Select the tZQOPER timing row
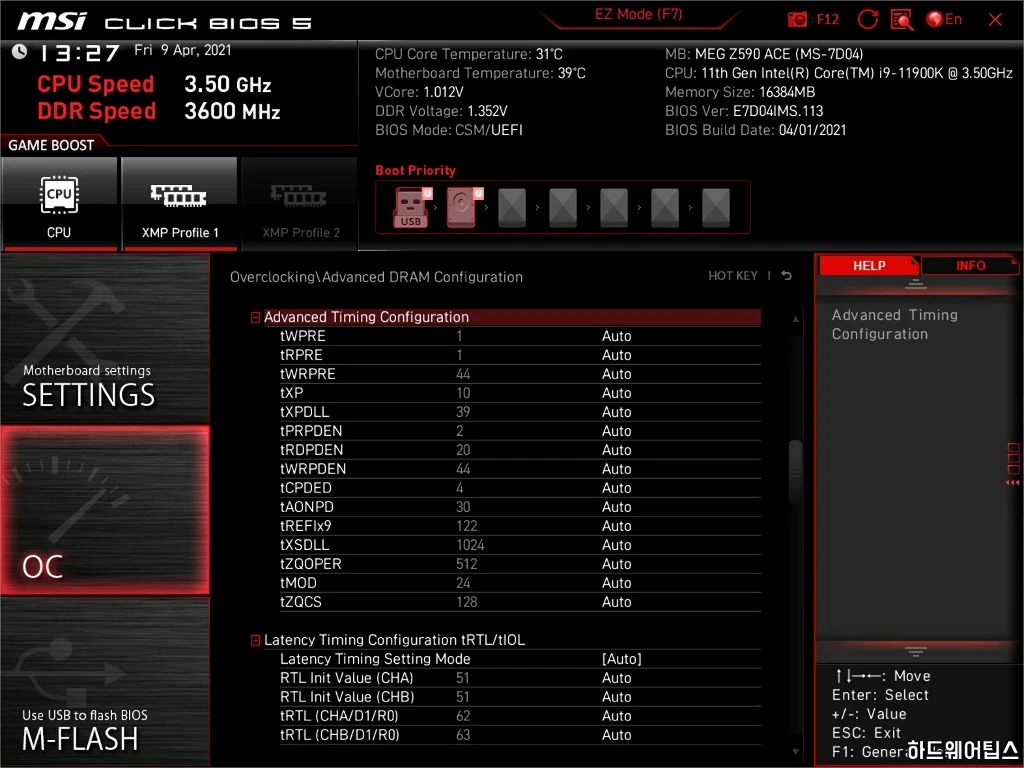 pyautogui.click(x=520, y=563)
